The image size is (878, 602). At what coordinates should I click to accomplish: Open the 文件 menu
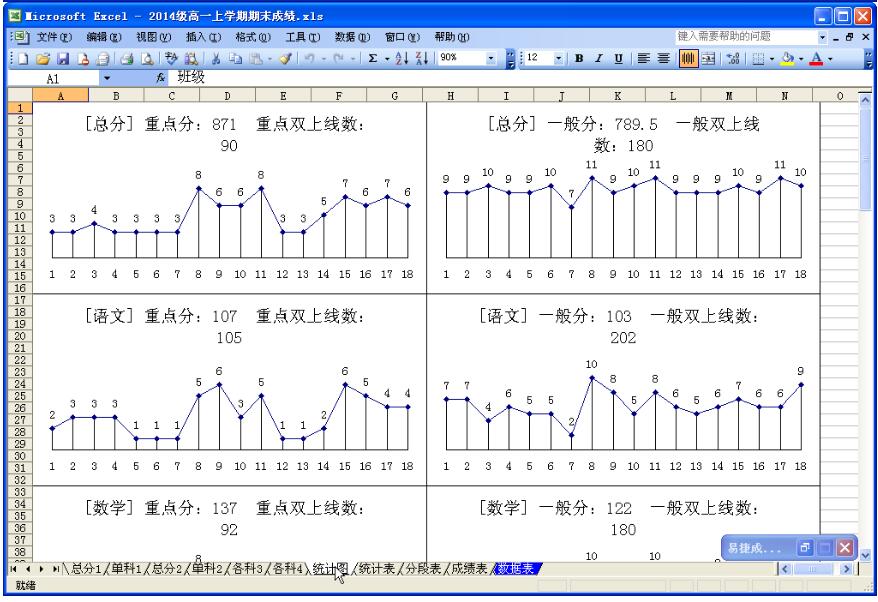coord(54,37)
